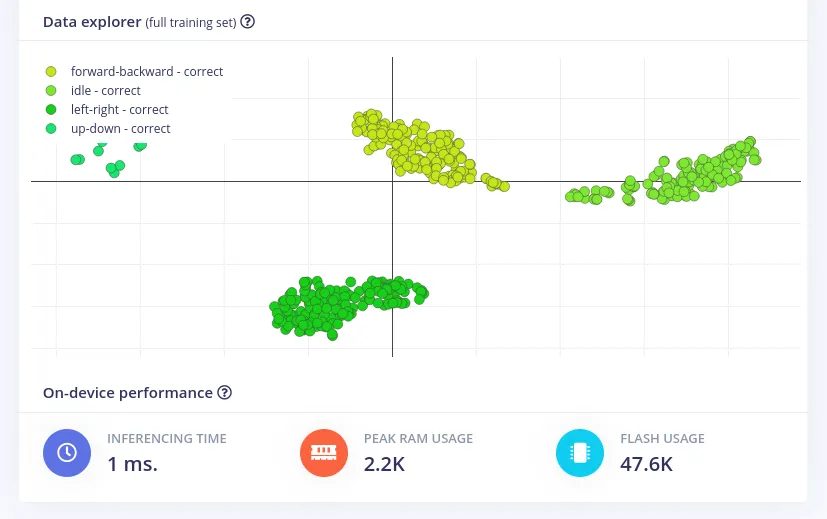The image size is (827, 519).
Task: Toggle the idle - correct legend label
Action: pos(106,91)
